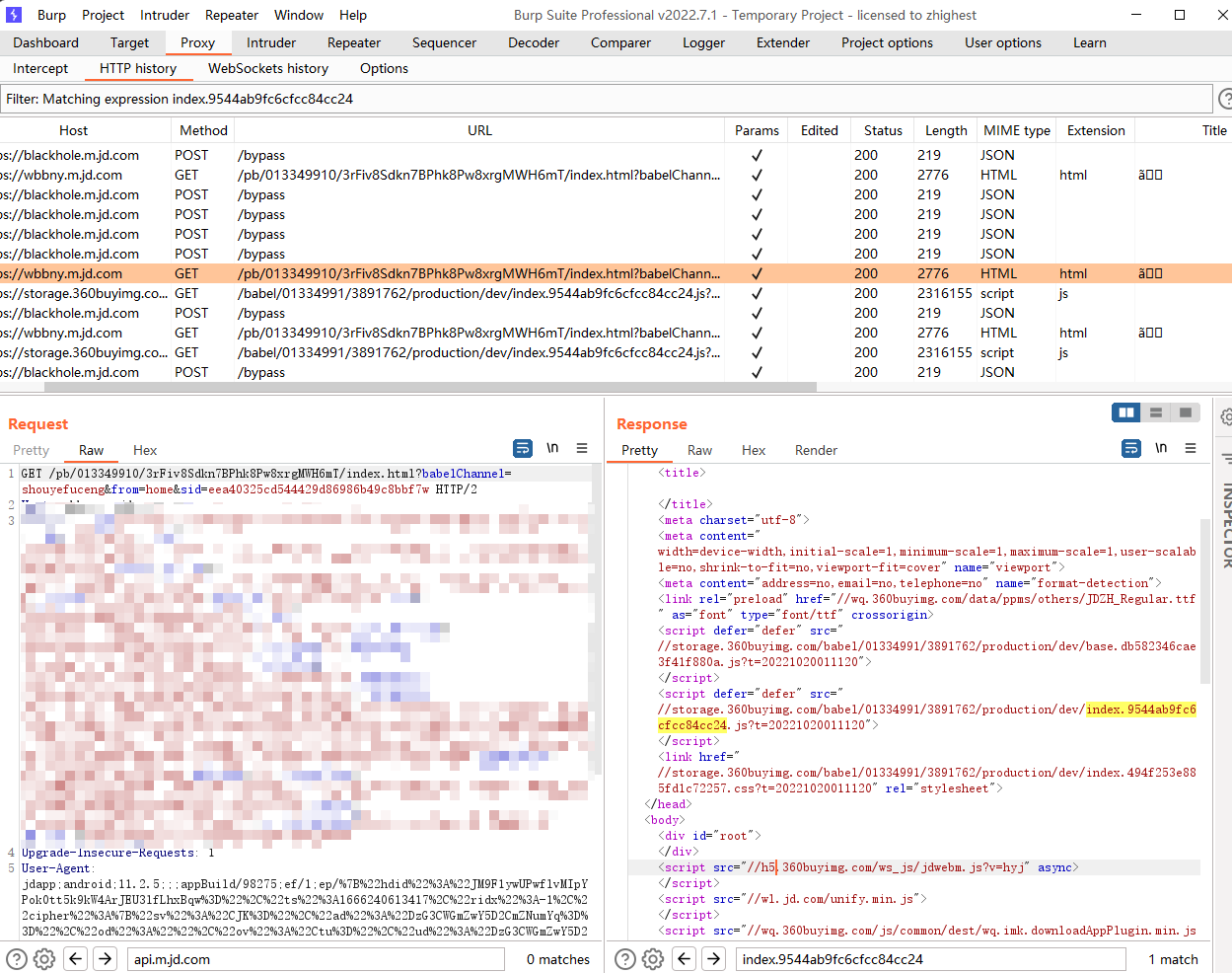Click search help icon below Response panel
Screen dimensions: 1232x973
624,958
